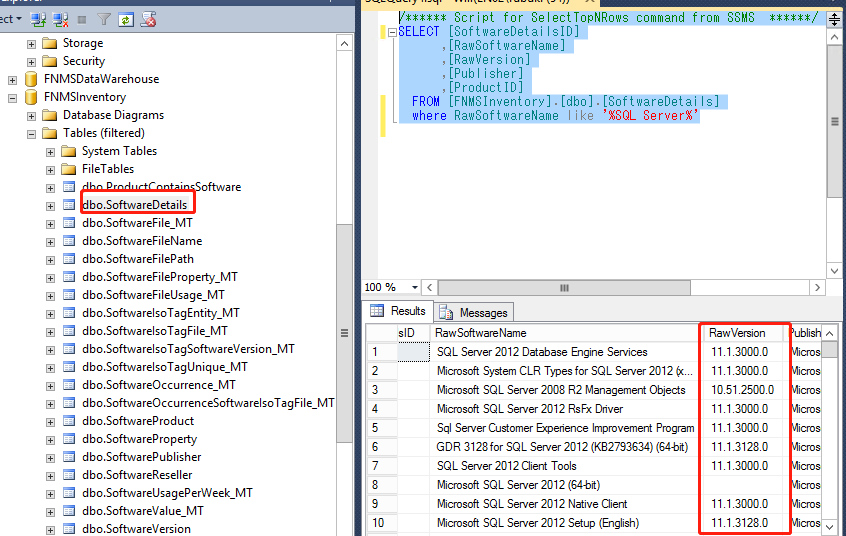This screenshot has height=536, width=846.
Task: Click the RawVersion column header
Action: 743,333
